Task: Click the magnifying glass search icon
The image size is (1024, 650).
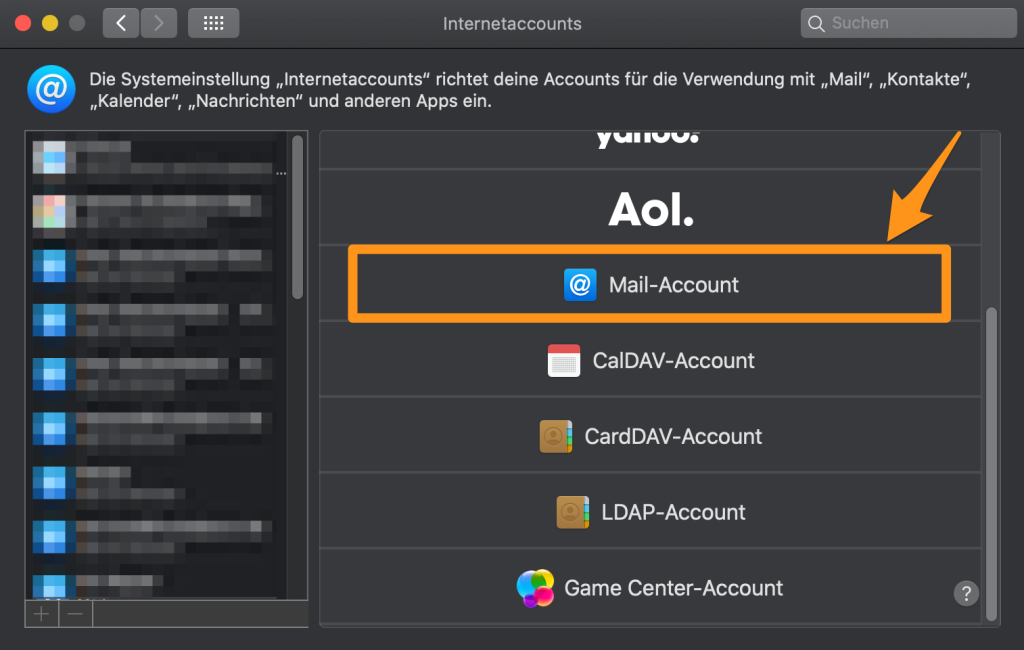Action: (x=816, y=24)
